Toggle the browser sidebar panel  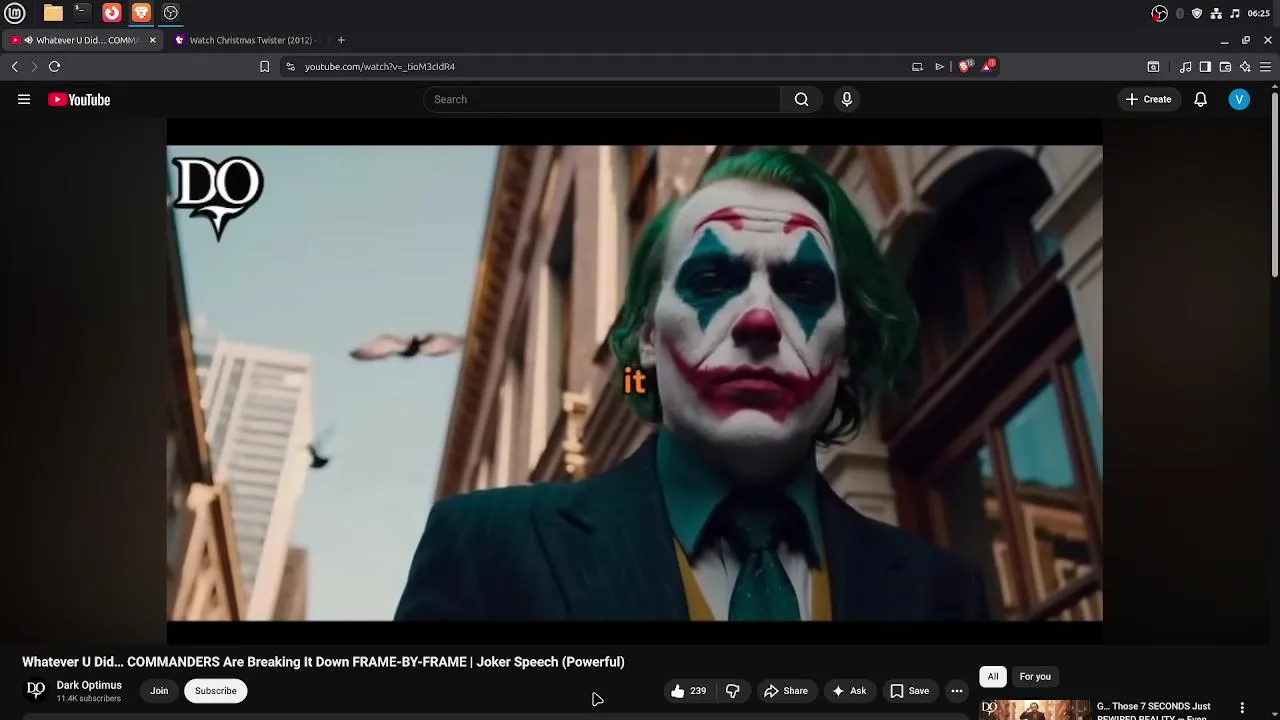pyautogui.click(x=1205, y=66)
